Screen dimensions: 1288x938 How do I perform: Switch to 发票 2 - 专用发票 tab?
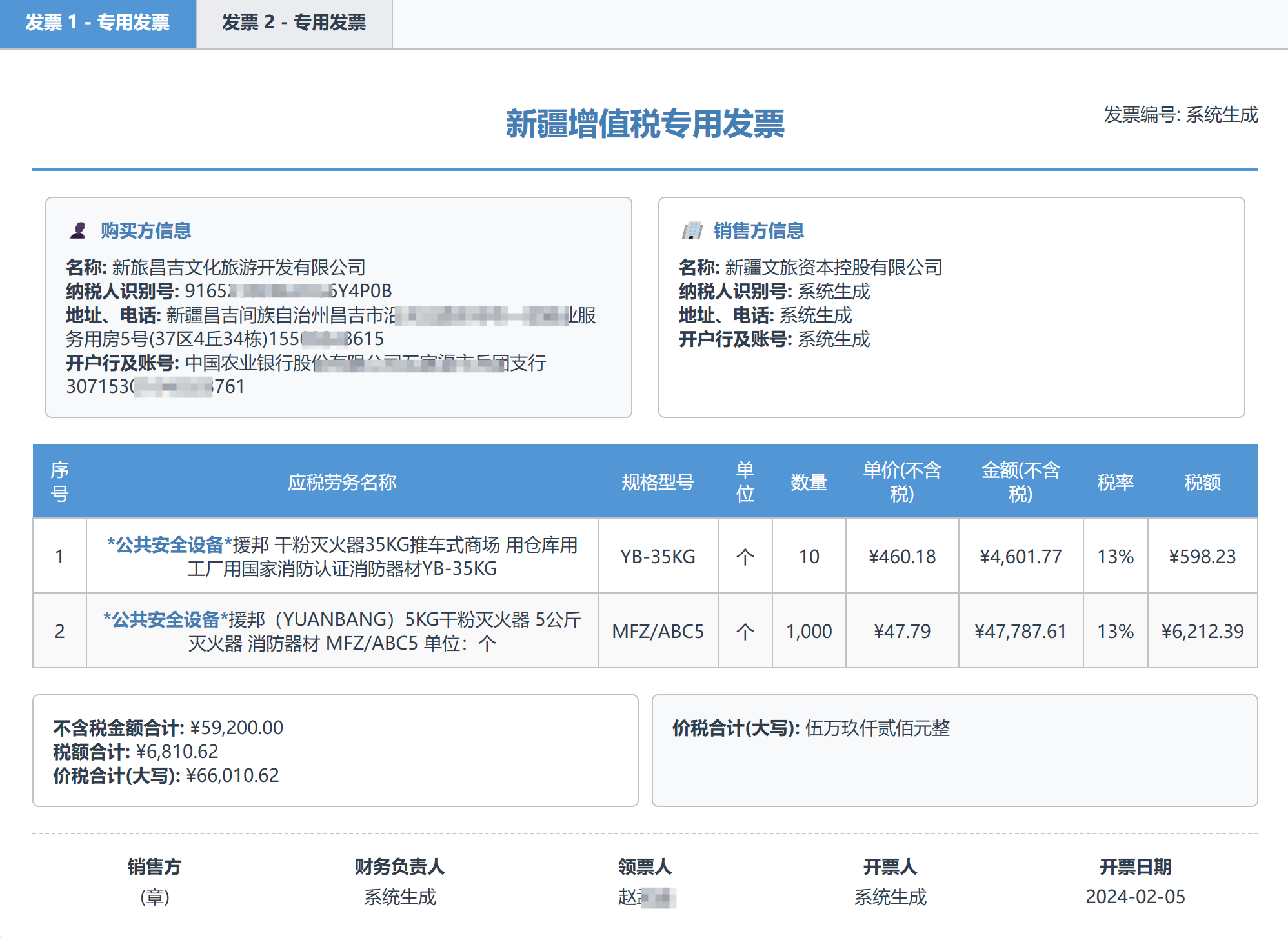coord(294,23)
